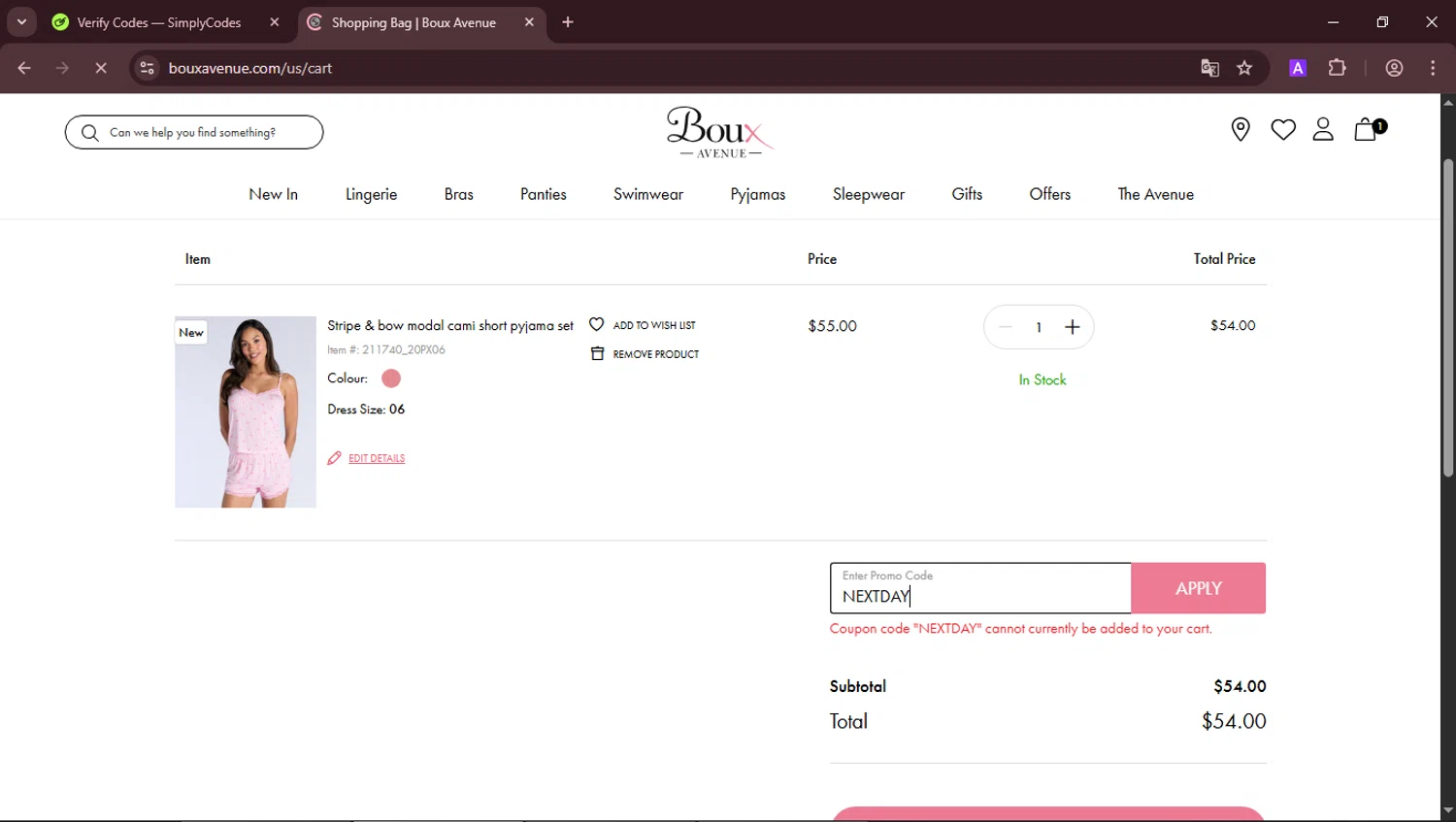Increase quantity with the plus button
This screenshot has height=822, width=1456.
click(1072, 327)
